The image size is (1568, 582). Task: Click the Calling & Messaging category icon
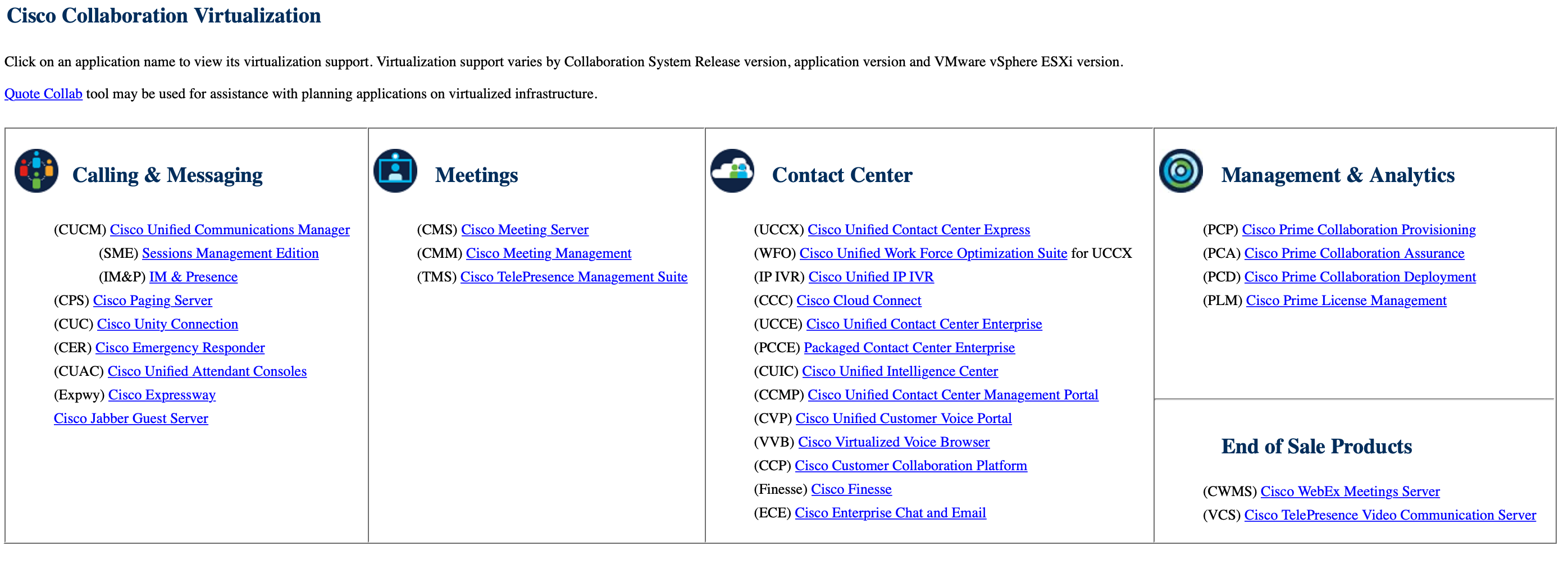pos(36,171)
